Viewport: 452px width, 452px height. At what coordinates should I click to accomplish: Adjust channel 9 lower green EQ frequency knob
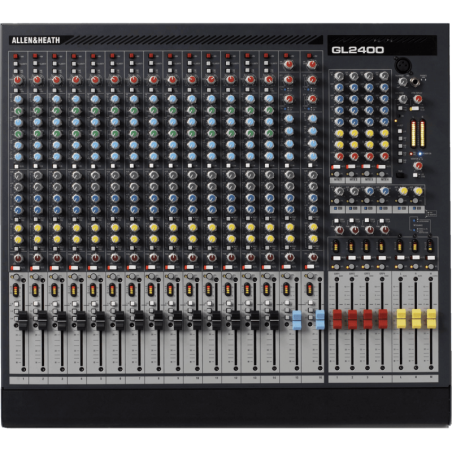(172, 134)
